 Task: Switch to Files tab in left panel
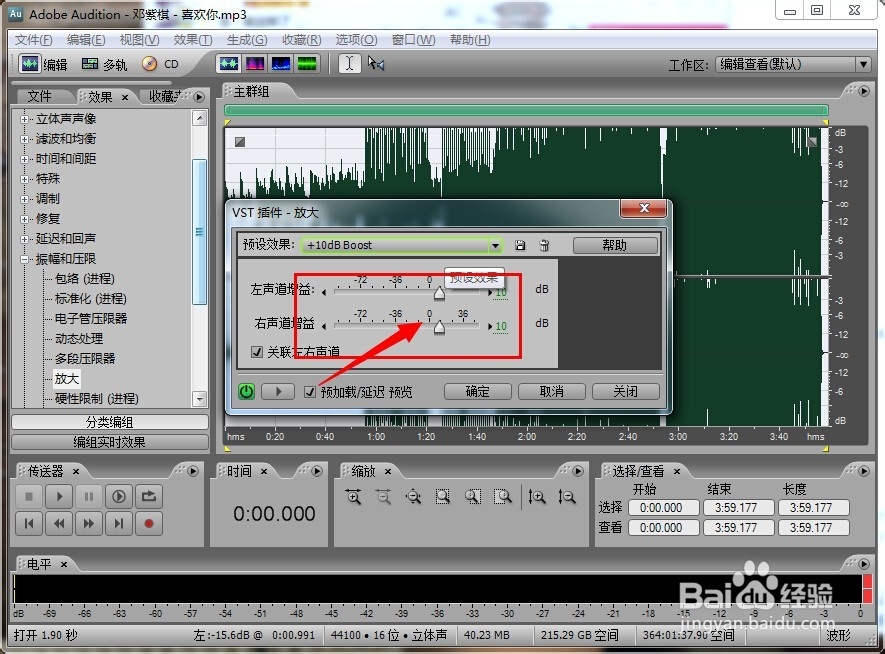pos(40,96)
